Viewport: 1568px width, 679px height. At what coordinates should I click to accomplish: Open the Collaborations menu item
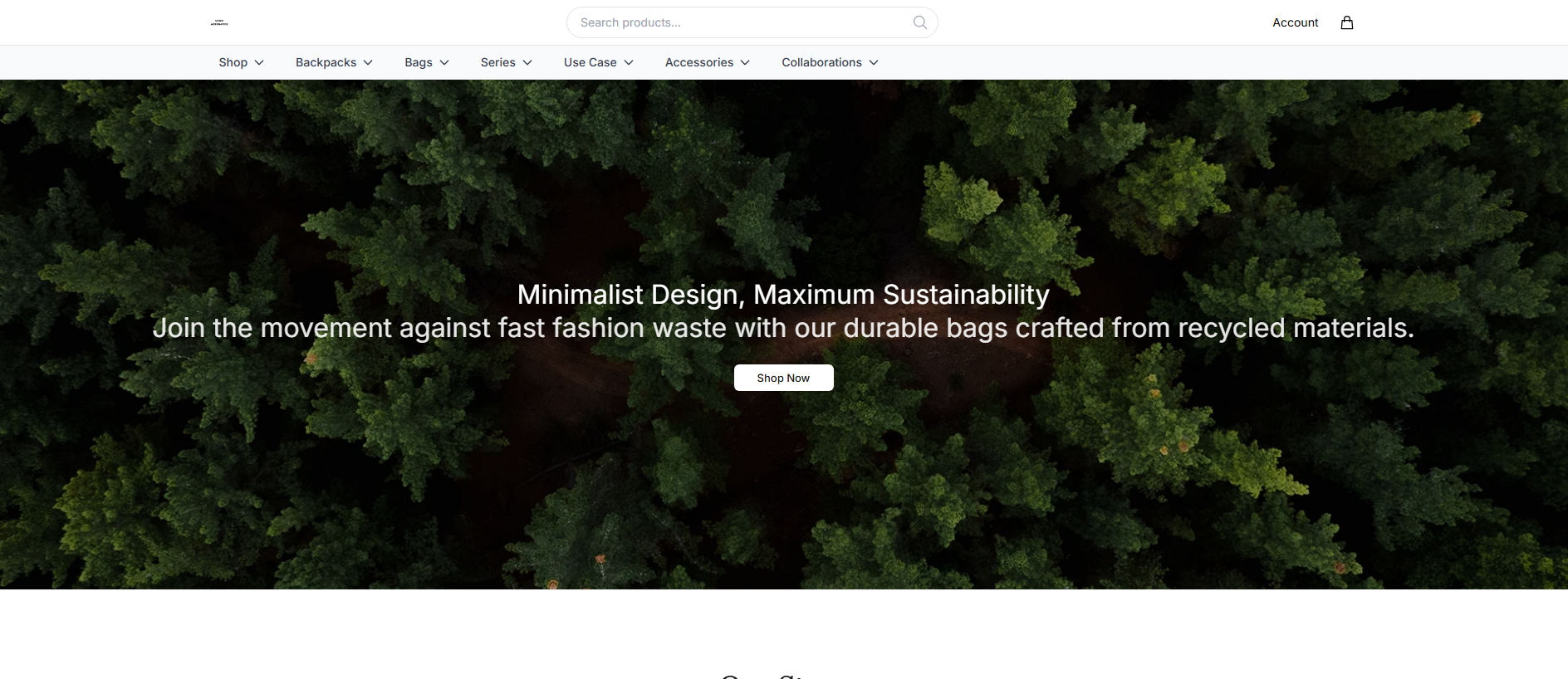click(x=822, y=62)
